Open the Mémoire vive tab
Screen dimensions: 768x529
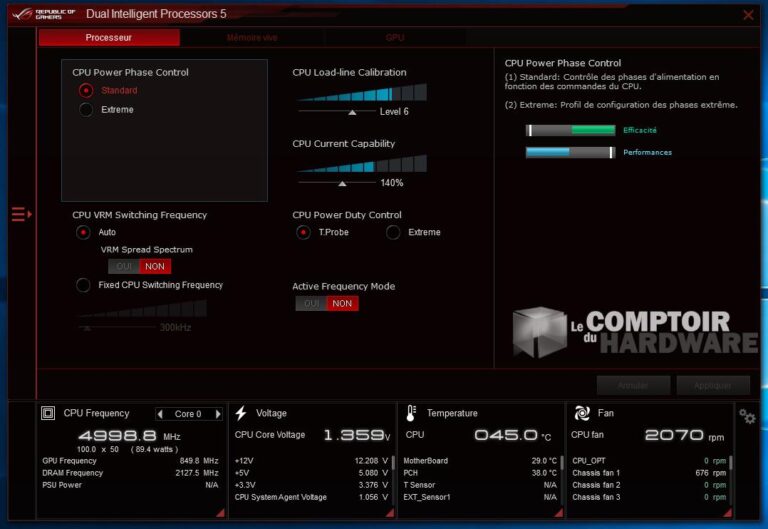coord(252,38)
